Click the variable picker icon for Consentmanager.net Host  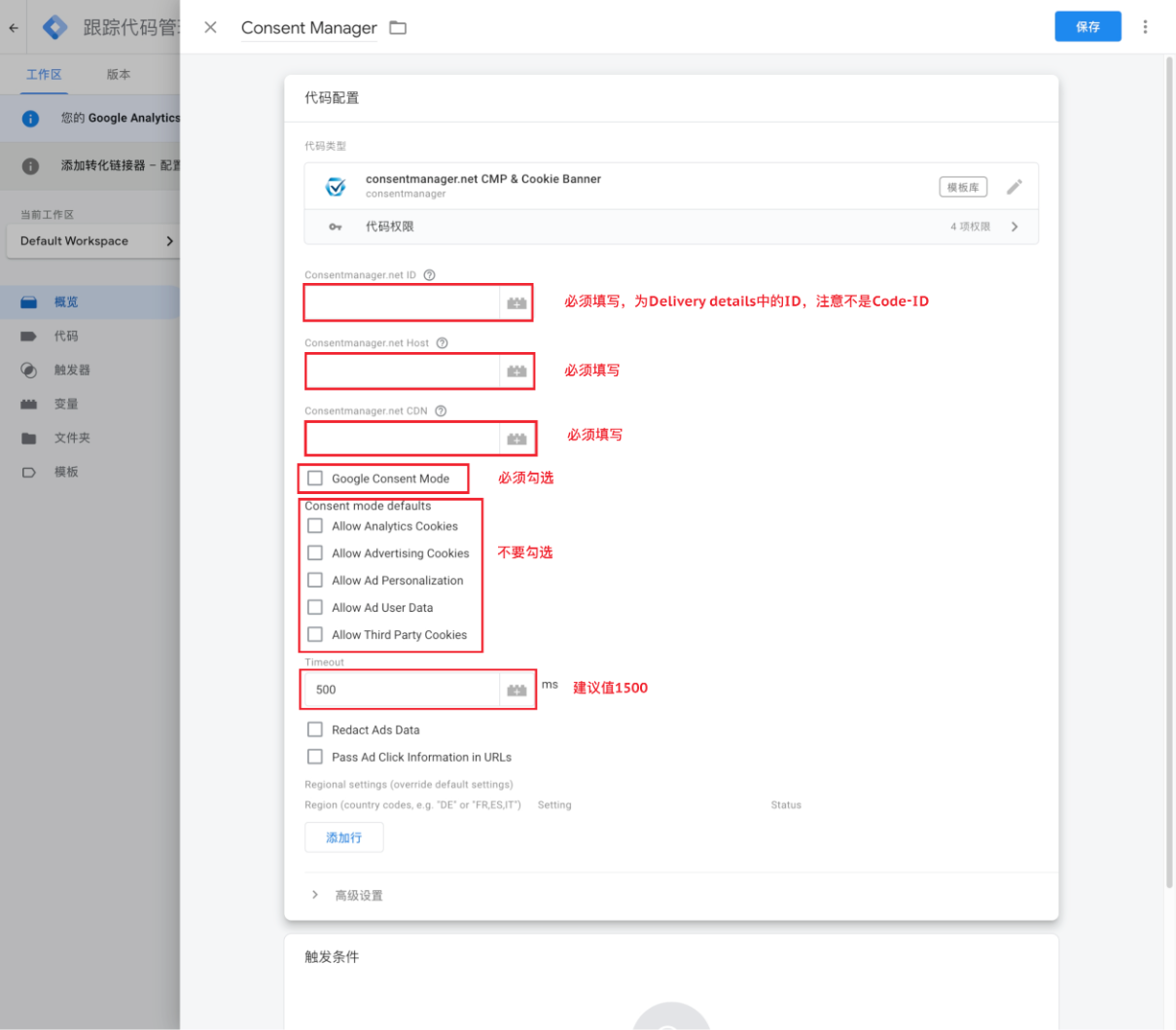point(517,372)
